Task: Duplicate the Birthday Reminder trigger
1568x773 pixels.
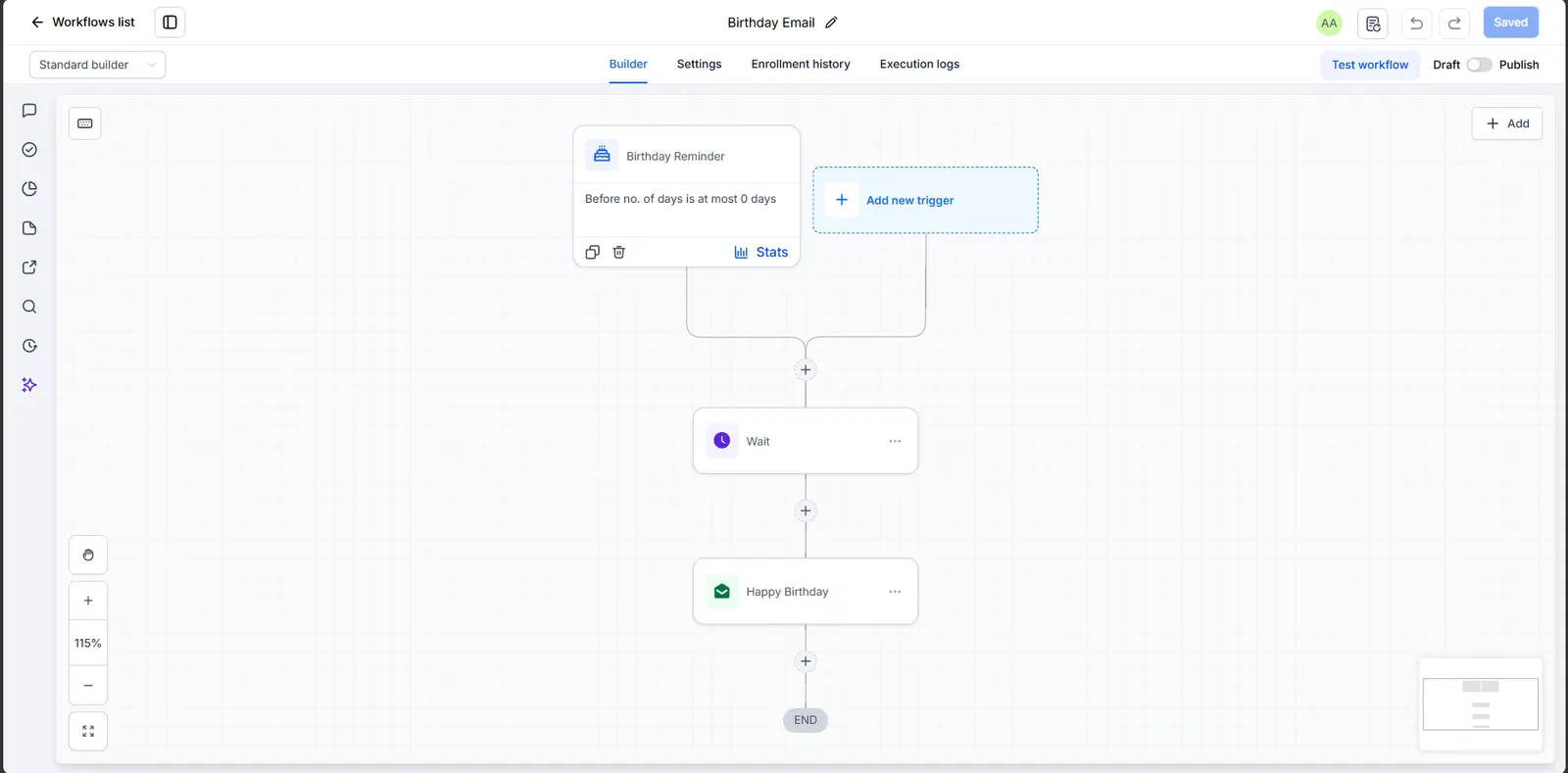Action: (592, 252)
